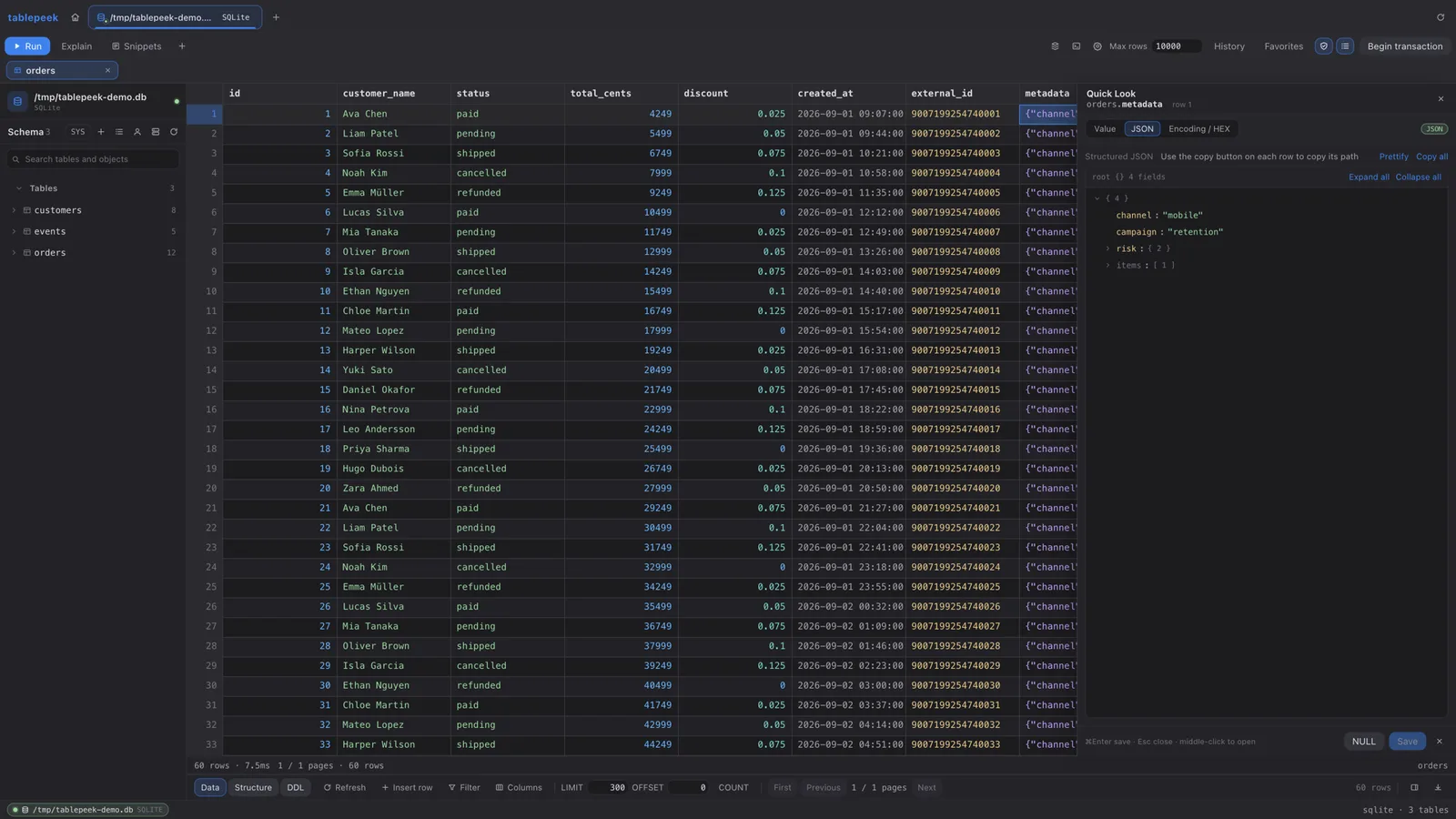The image size is (1456, 819).
Task: Open the Structure tab
Action: coord(253,788)
